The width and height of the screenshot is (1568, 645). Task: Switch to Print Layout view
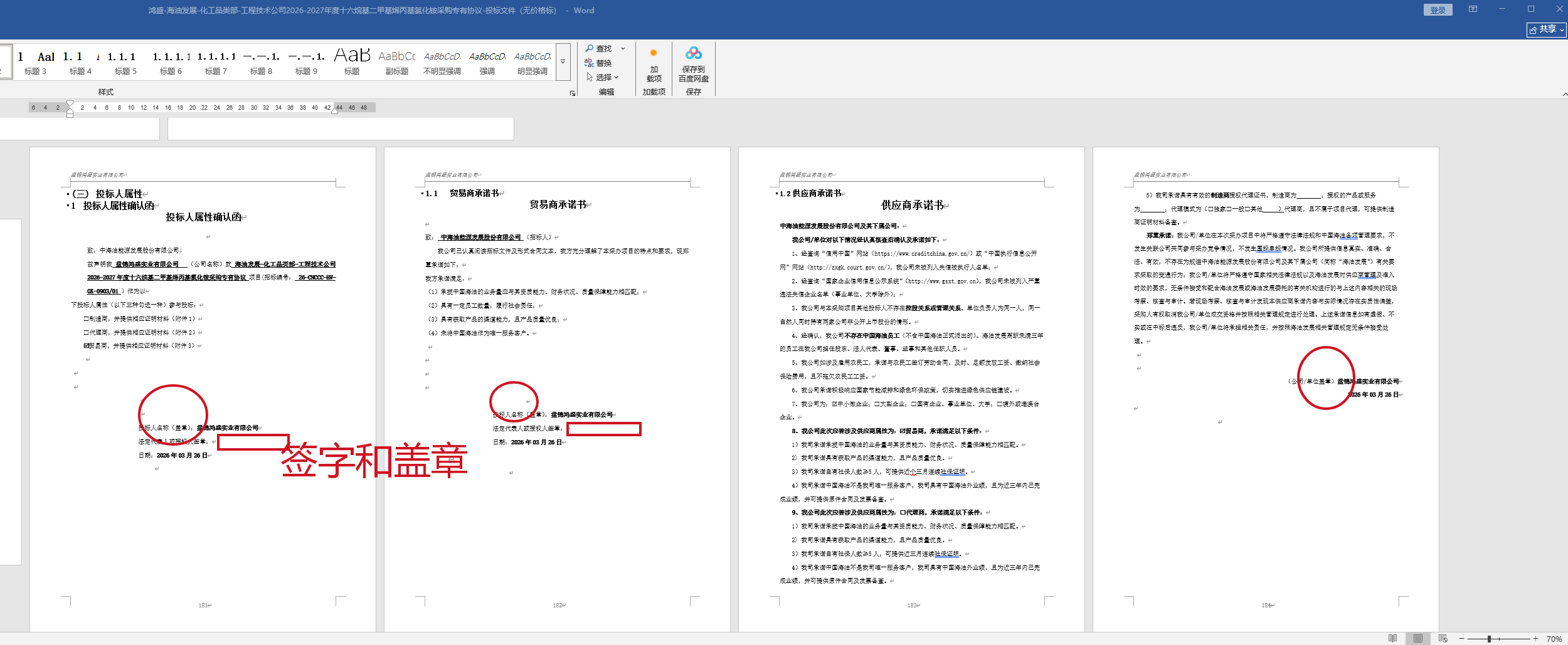click(1417, 638)
